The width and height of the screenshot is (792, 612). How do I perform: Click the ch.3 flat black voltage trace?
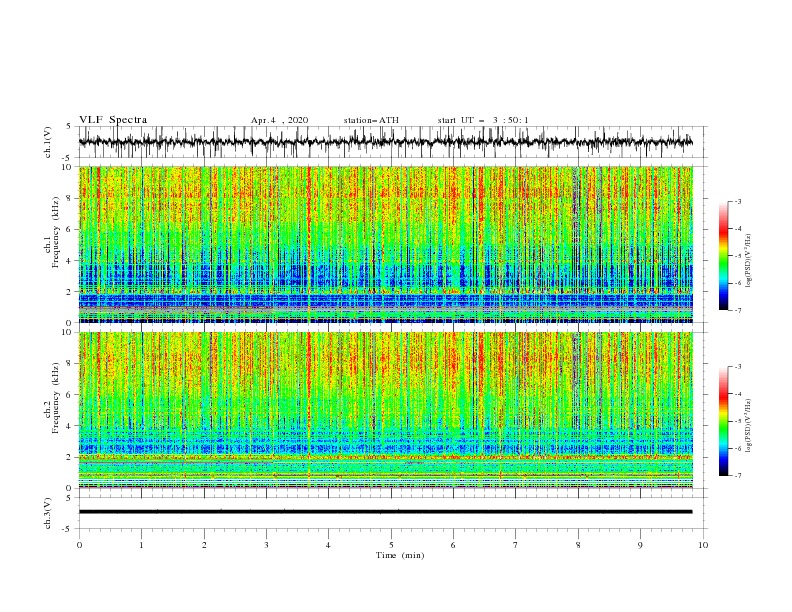[x=385, y=512]
